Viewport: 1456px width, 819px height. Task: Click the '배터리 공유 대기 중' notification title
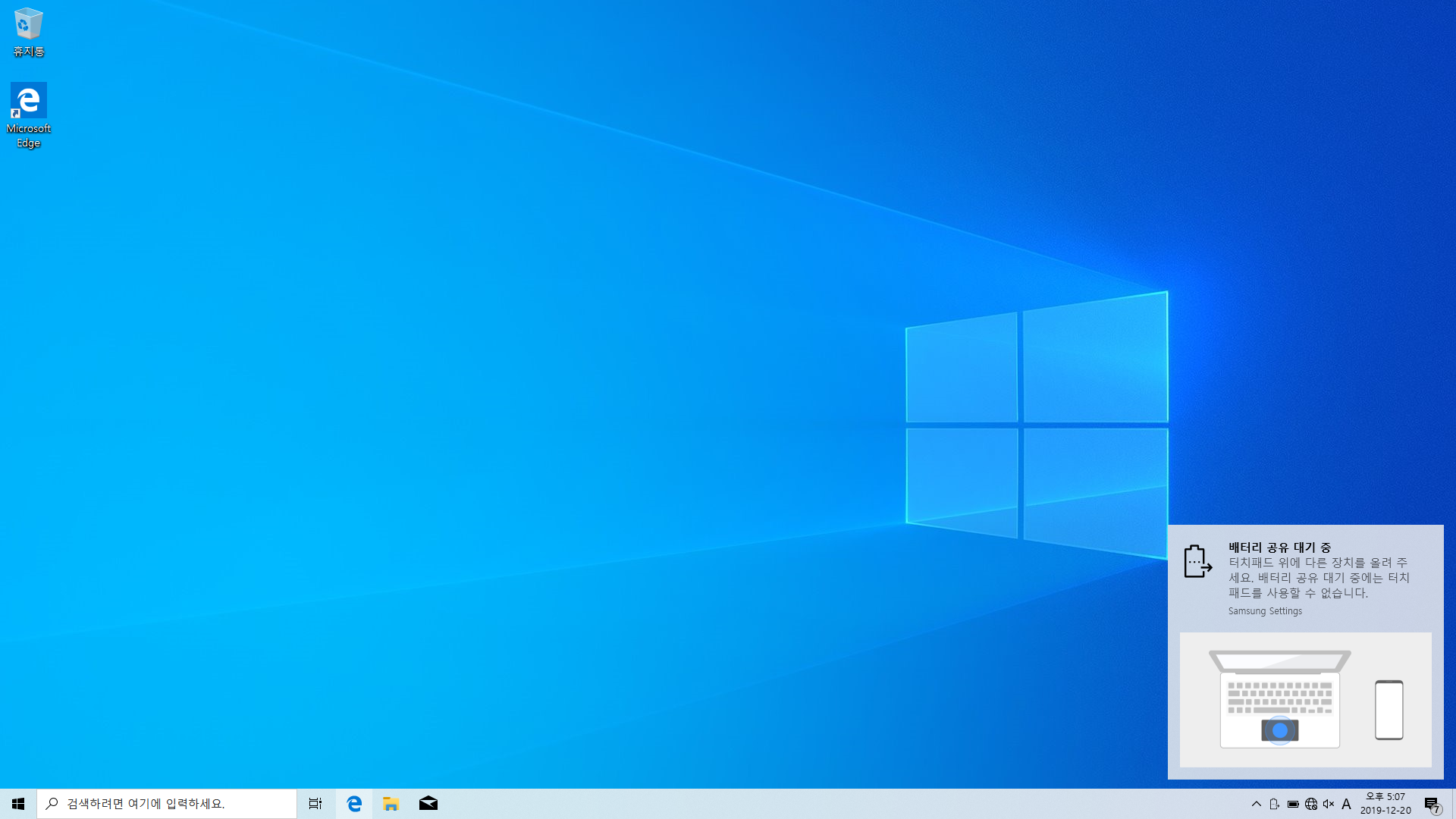pyautogui.click(x=1280, y=548)
